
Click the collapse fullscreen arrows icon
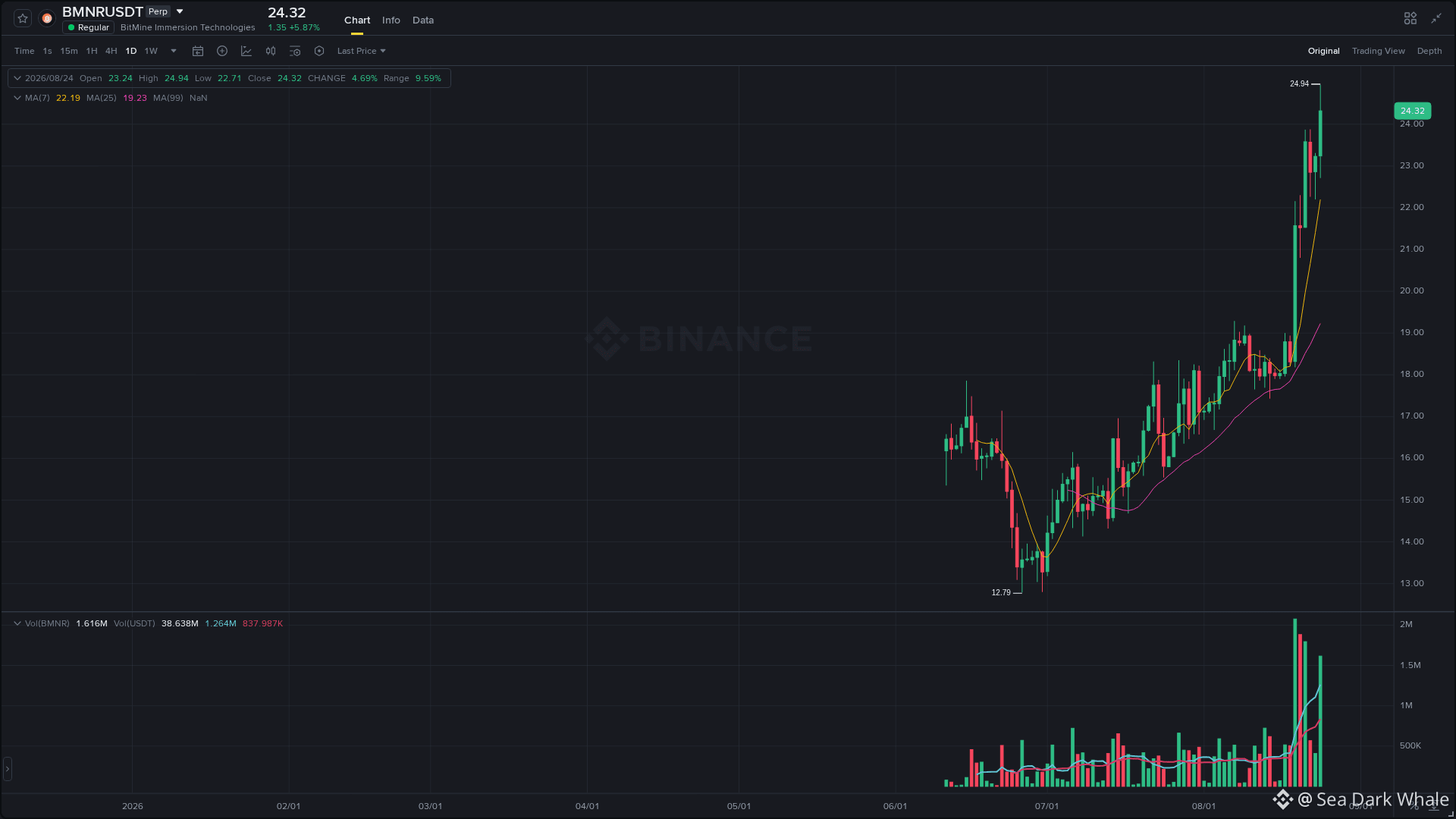click(x=1436, y=18)
